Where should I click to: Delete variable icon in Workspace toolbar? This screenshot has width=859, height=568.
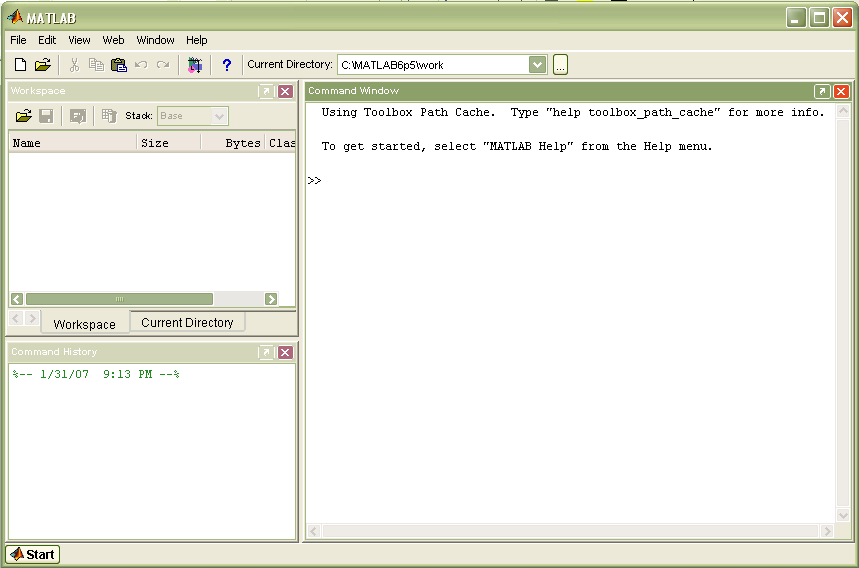point(109,116)
